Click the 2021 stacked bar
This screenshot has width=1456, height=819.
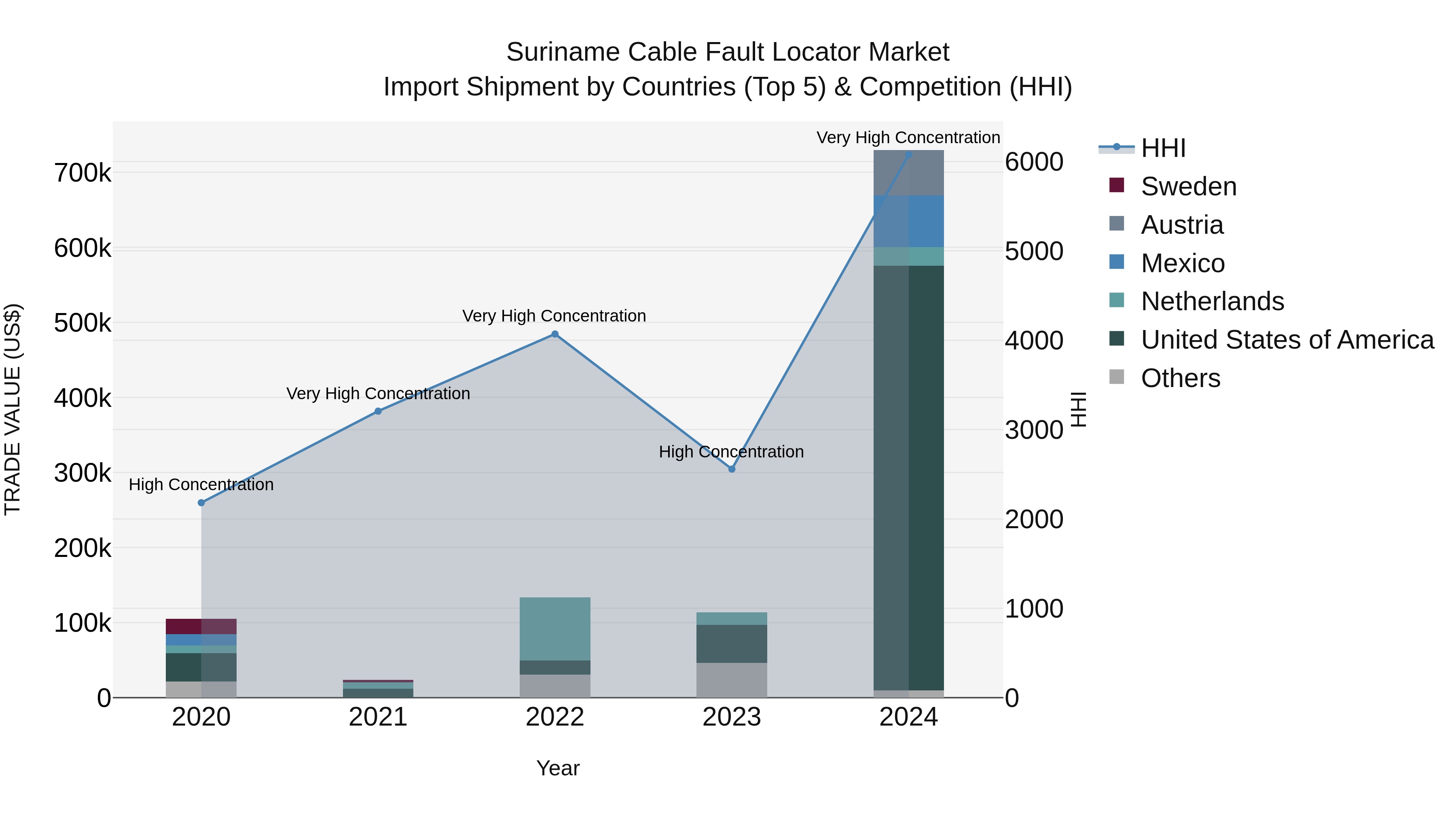[378, 688]
